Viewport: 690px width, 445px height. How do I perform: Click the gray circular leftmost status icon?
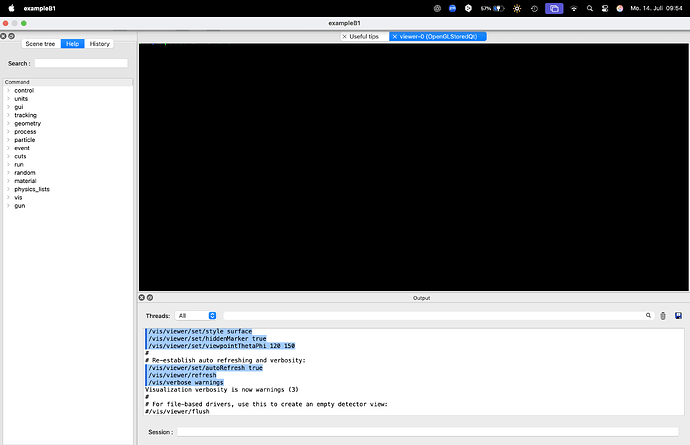click(x=437, y=8)
